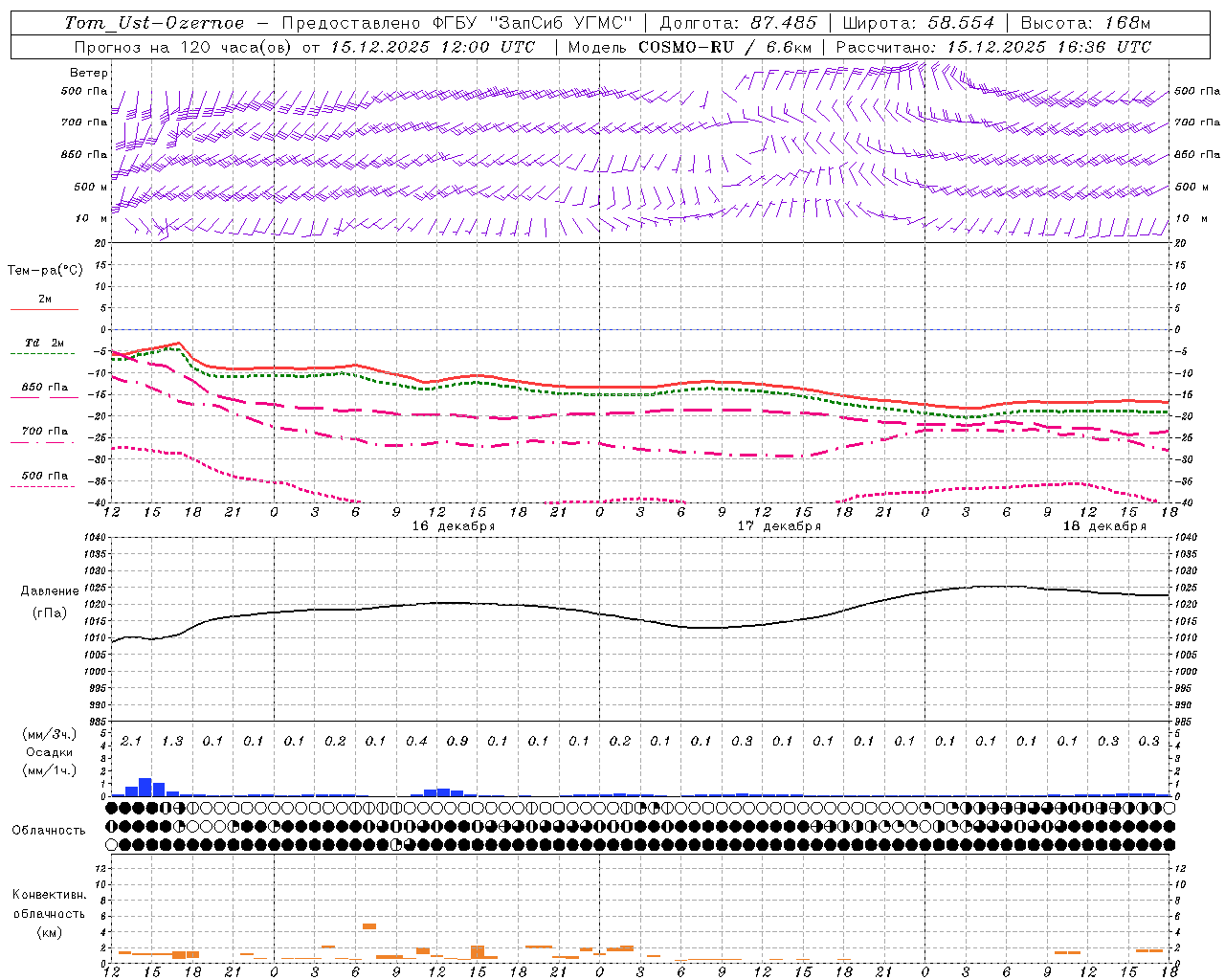Click the model label "COSMO-RU / 6.6км"
This screenshot has width=1225, height=980.
tap(725, 47)
